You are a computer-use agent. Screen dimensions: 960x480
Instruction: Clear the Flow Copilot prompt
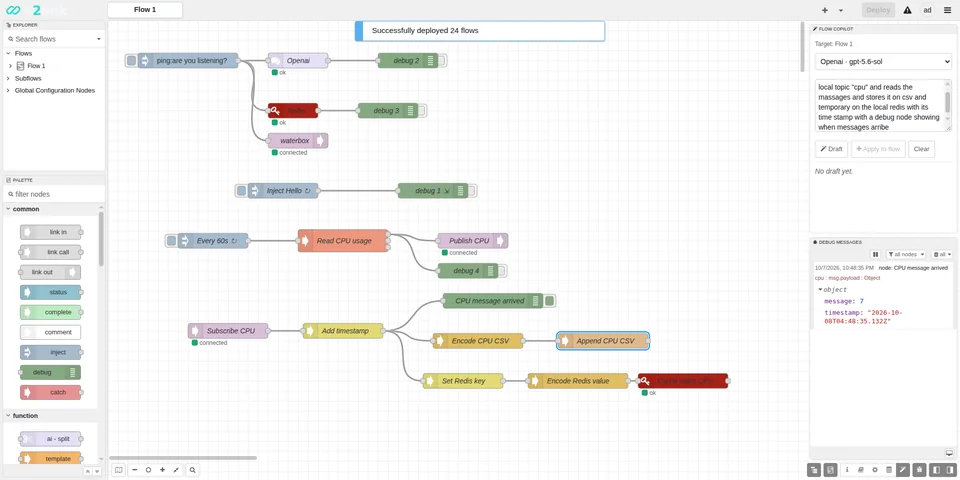pos(921,149)
